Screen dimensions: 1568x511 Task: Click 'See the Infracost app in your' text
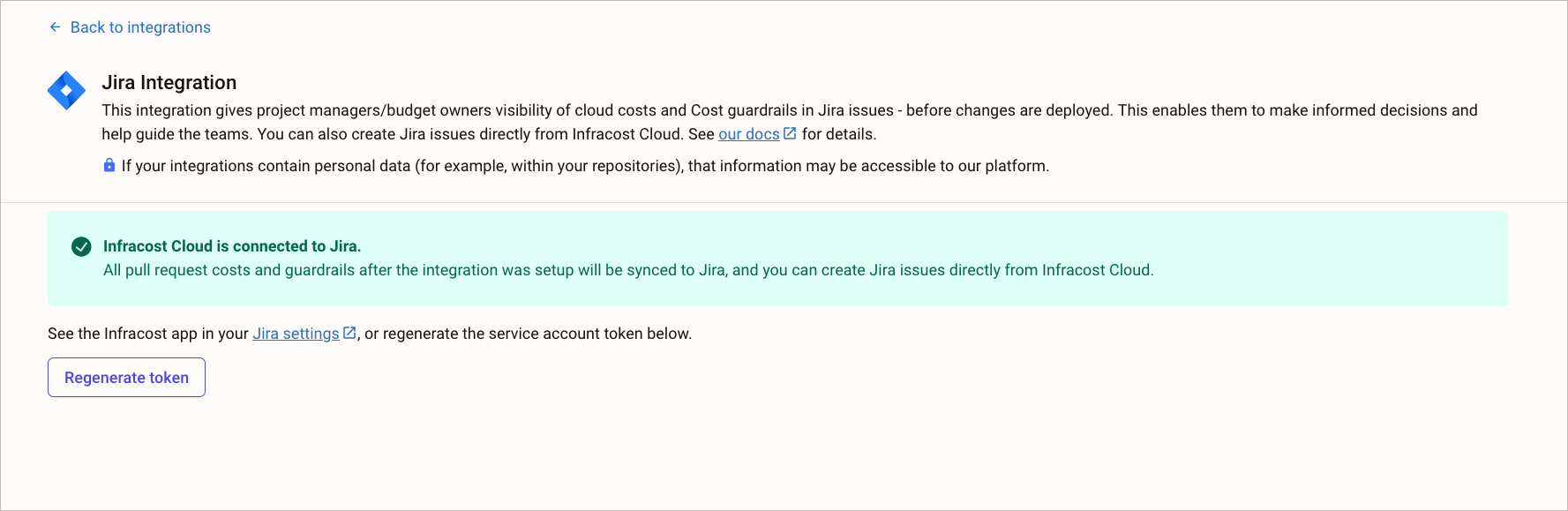click(148, 334)
